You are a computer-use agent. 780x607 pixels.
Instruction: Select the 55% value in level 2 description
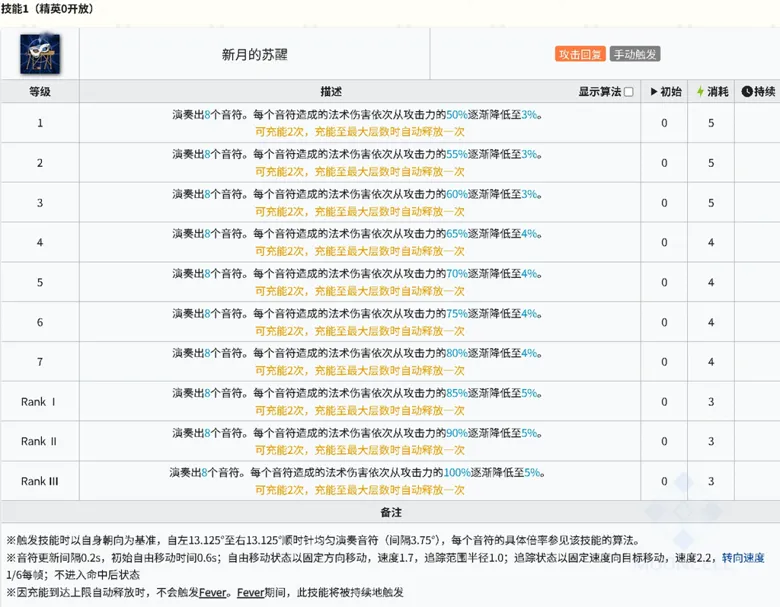pos(457,155)
